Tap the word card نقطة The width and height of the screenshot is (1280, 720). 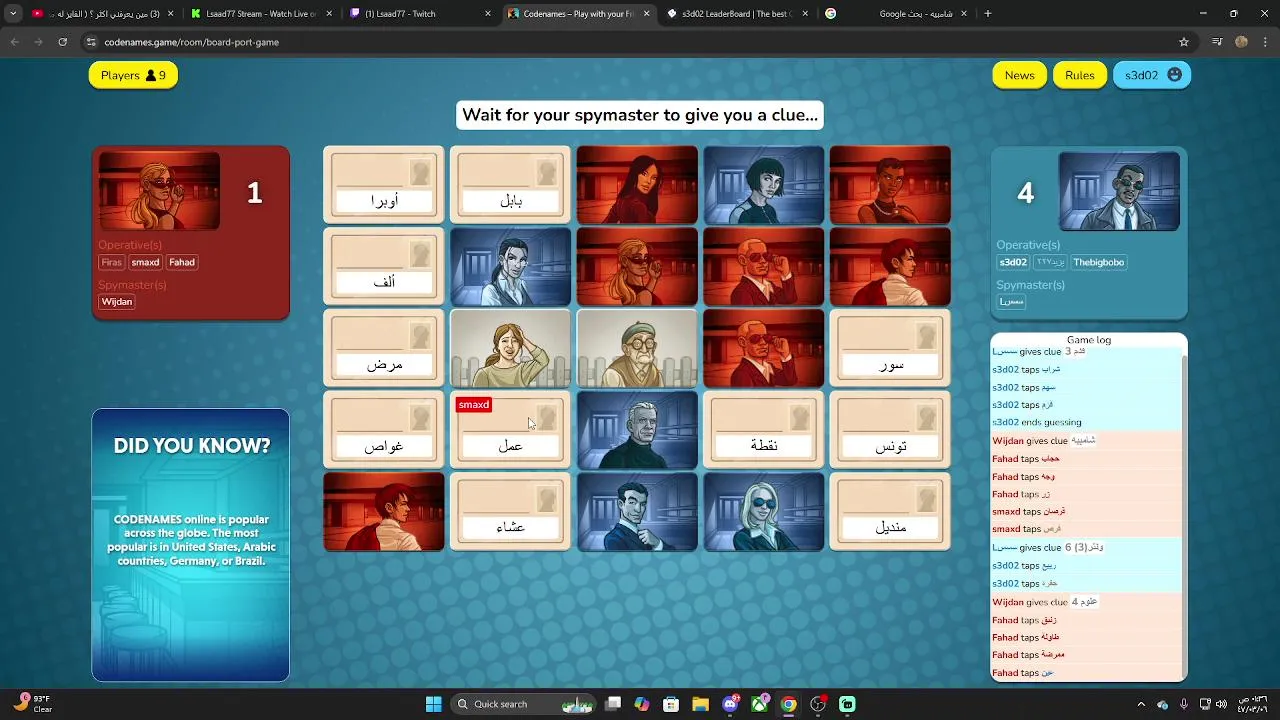764,430
